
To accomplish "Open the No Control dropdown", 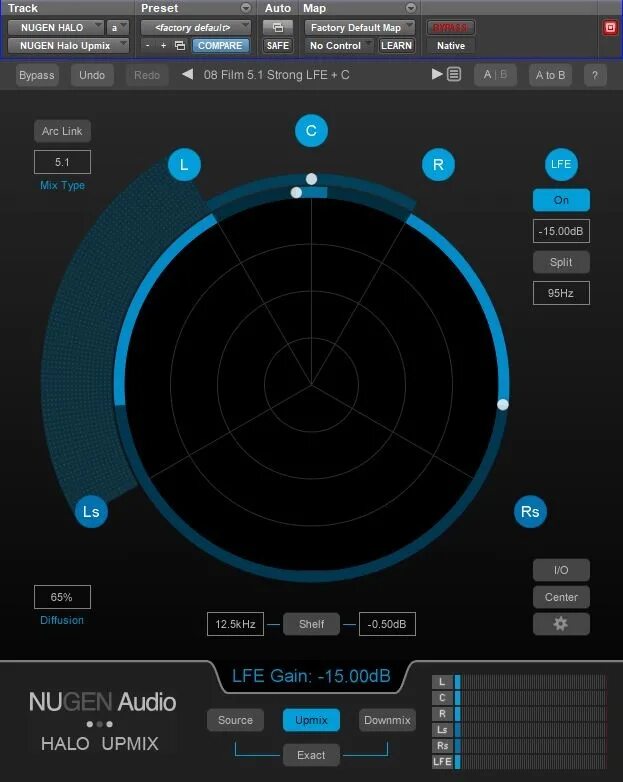I will 339,46.
